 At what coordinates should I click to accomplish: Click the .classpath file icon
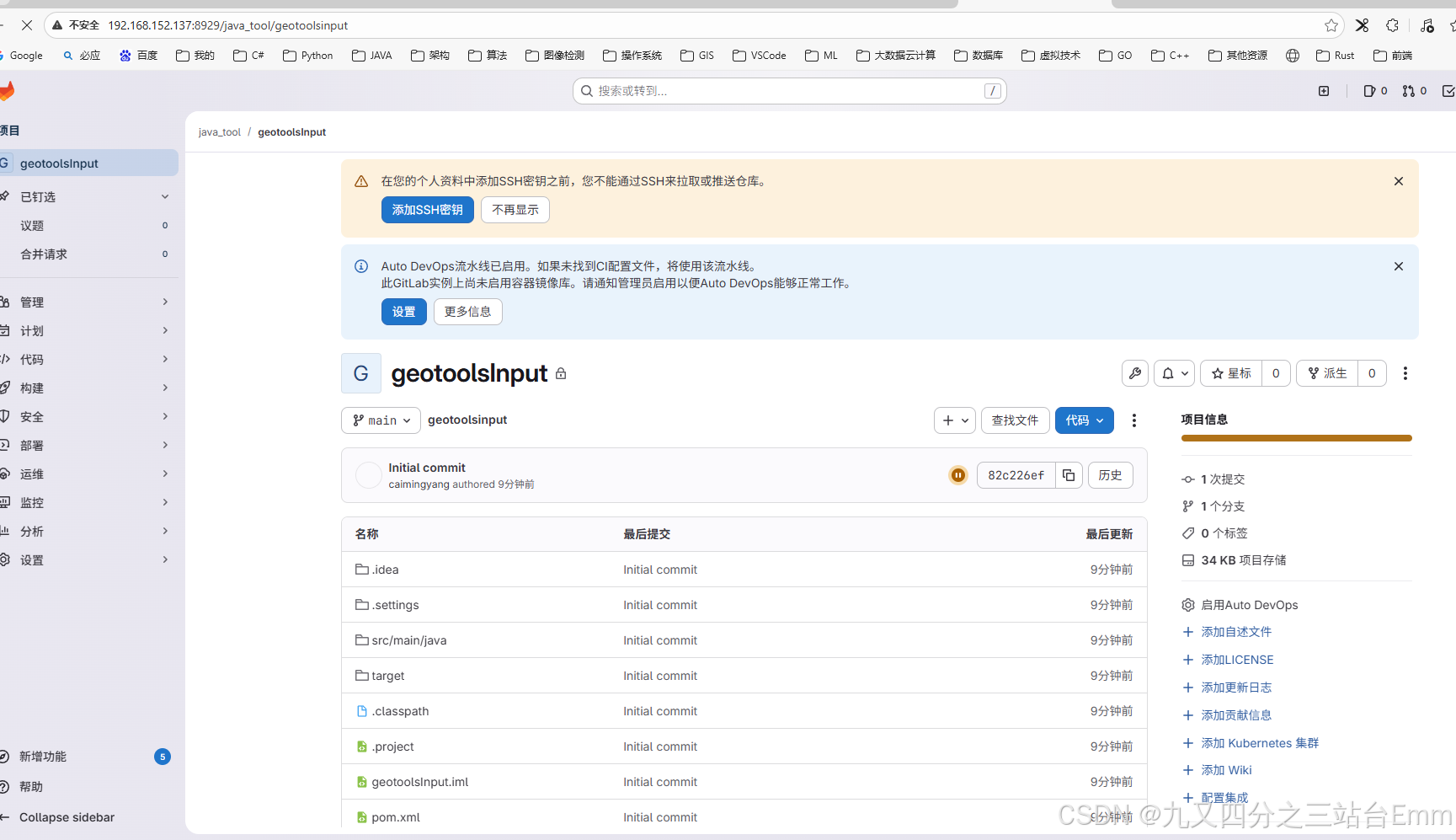coord(362,711)
